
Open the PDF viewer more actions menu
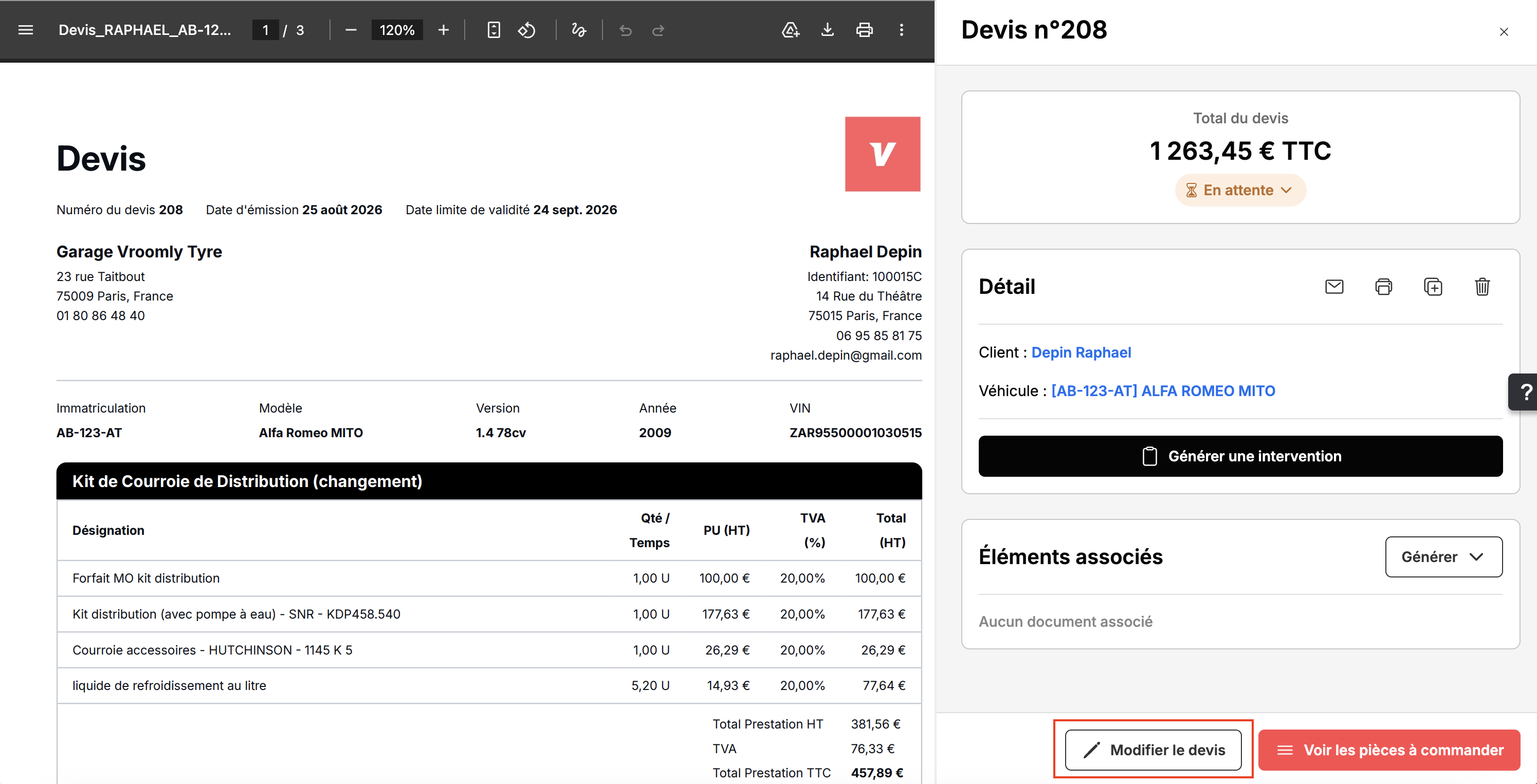coord(902,30)
